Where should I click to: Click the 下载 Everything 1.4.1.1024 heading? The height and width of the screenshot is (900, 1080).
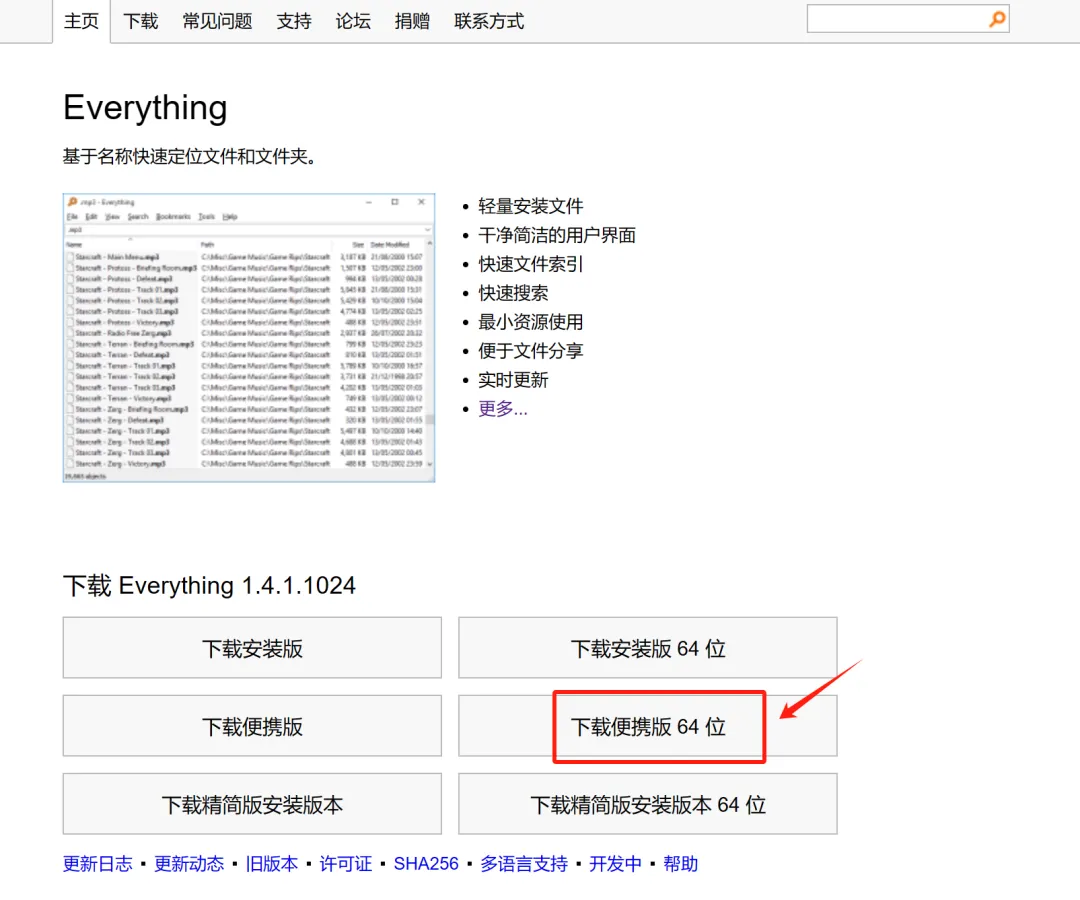[209, 585]
